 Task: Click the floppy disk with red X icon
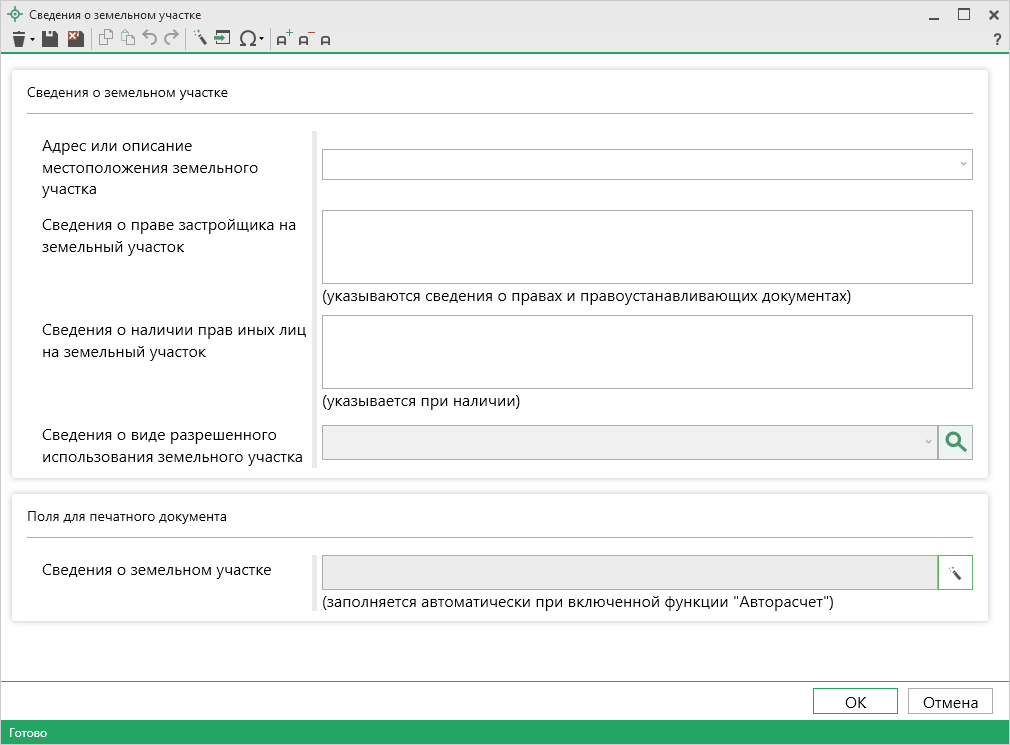(75, 39)
